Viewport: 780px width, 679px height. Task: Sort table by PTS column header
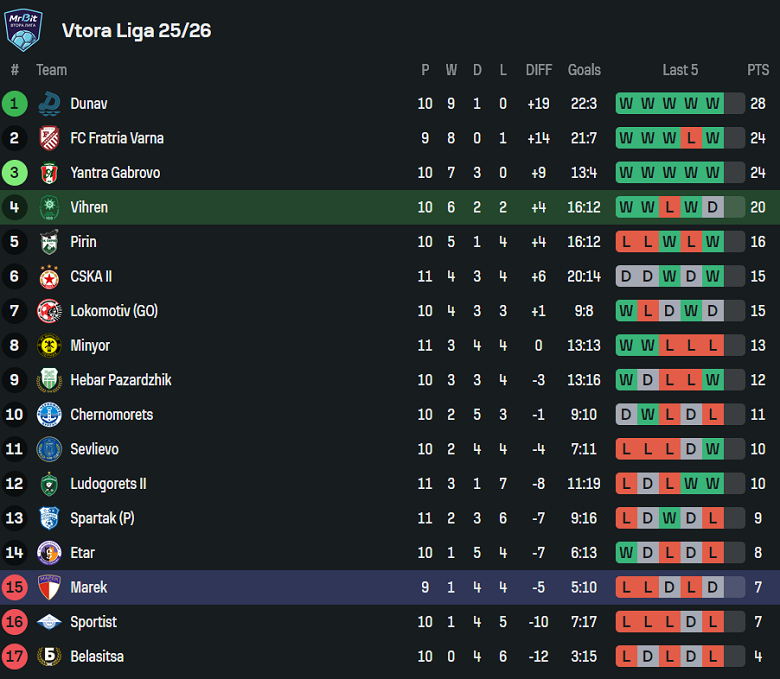757,70
